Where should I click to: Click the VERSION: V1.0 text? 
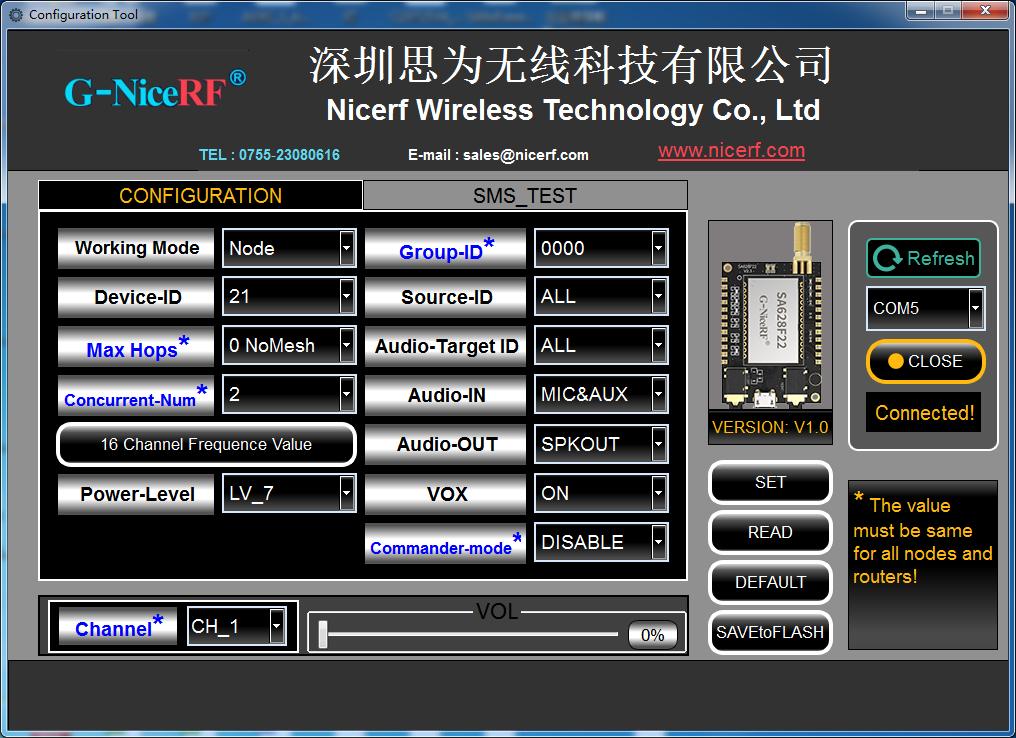pyautogui.click(x=770, y=427)
